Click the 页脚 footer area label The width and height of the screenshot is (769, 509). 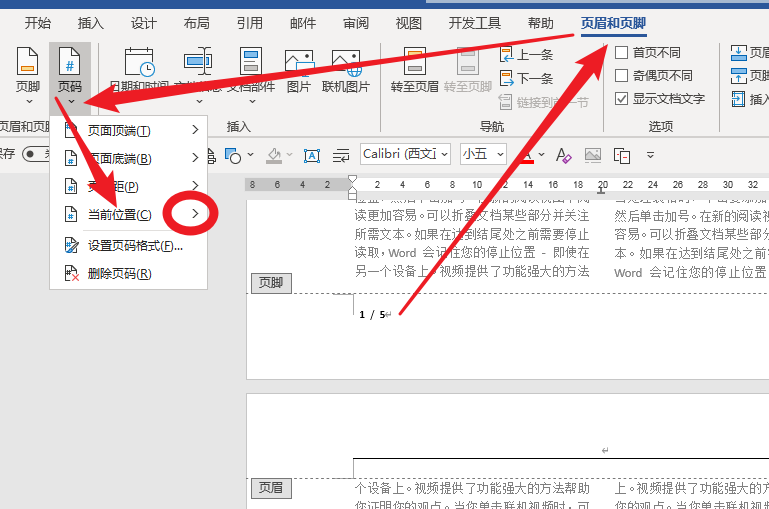click(271, 283)
